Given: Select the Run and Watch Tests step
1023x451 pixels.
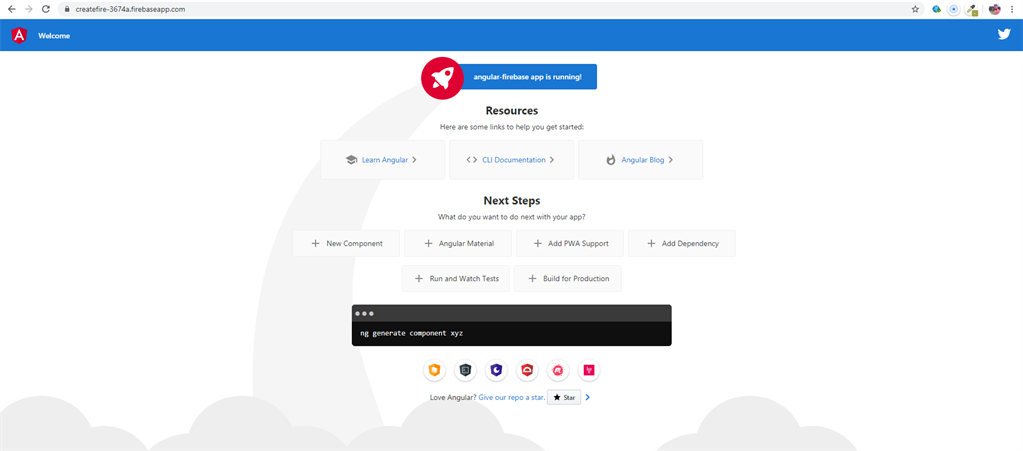Looking at the screenshot, I should coord(456,279).
